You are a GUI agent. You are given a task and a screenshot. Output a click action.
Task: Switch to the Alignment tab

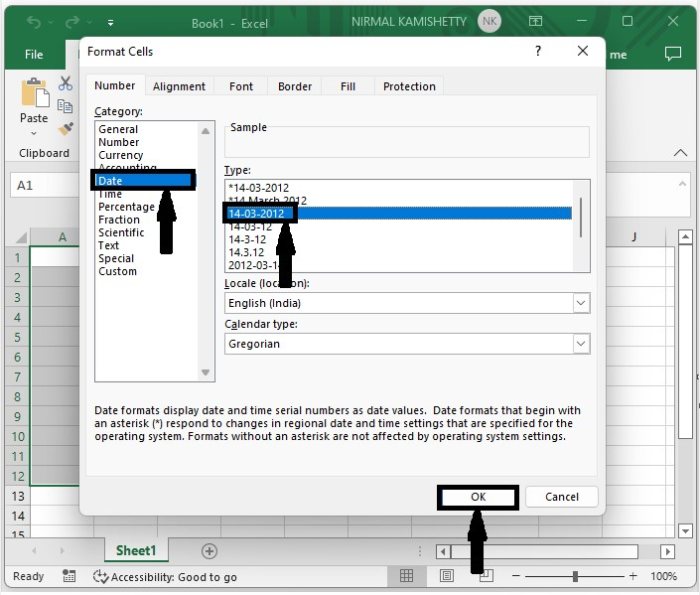tap(179, 86)
